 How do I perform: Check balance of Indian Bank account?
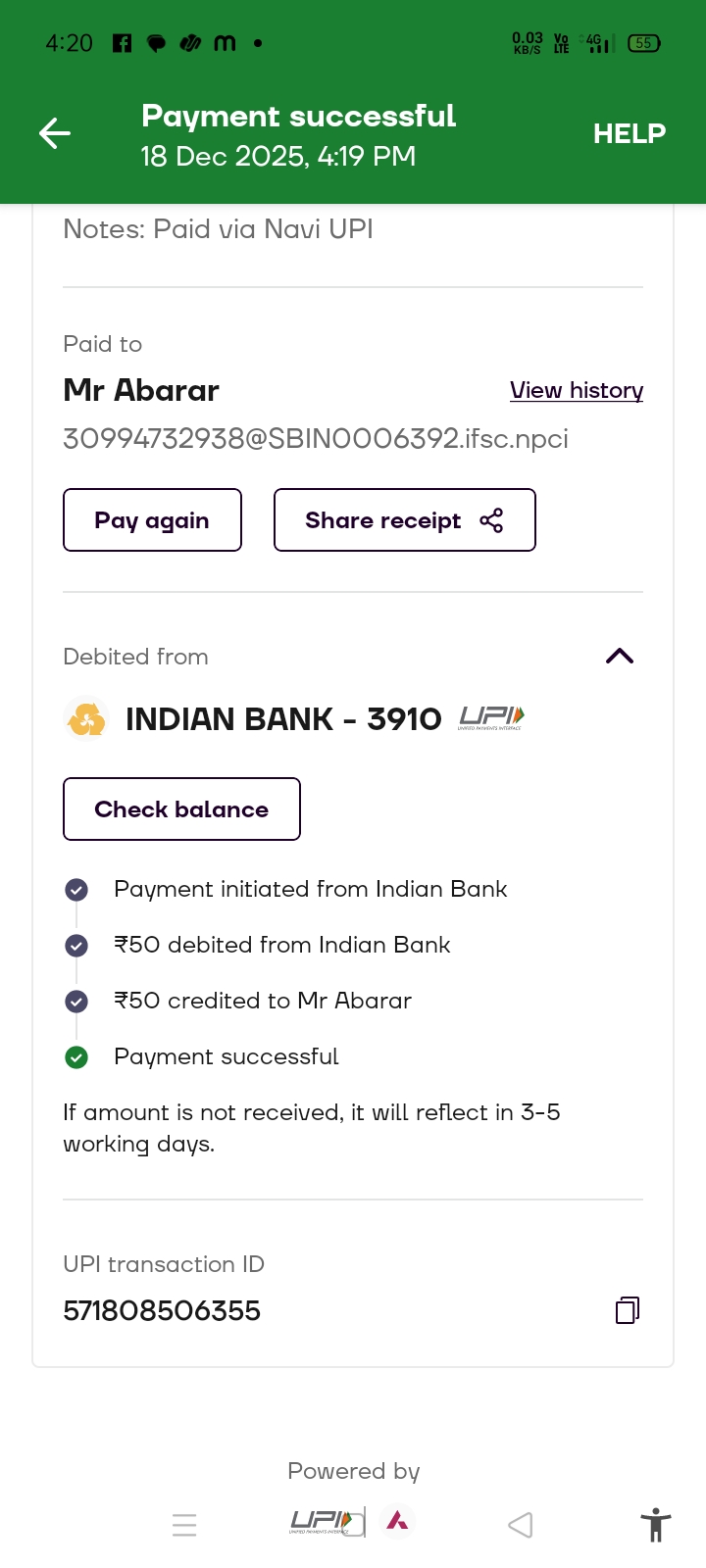tap(181, 809)
